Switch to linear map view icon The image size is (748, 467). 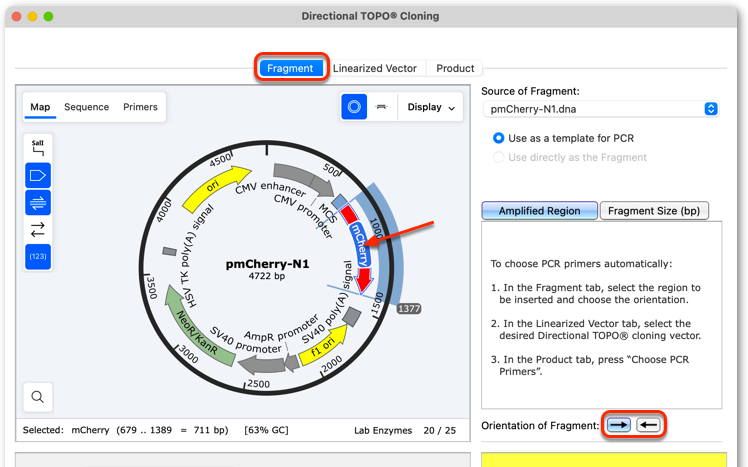point(381,107)
